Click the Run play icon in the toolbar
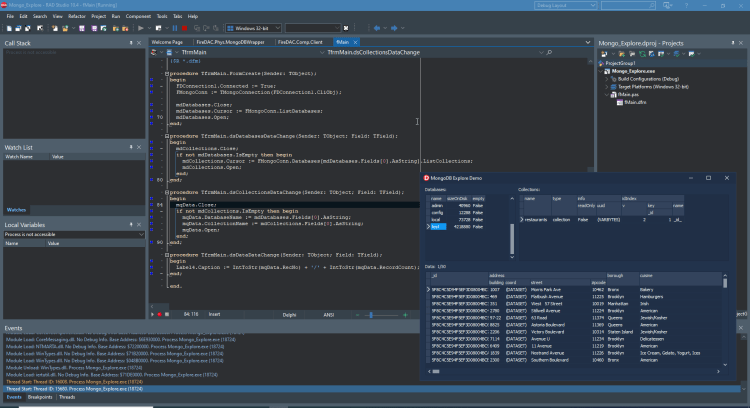This screenshot has height=408, width=750. click(x=141, y=28)
